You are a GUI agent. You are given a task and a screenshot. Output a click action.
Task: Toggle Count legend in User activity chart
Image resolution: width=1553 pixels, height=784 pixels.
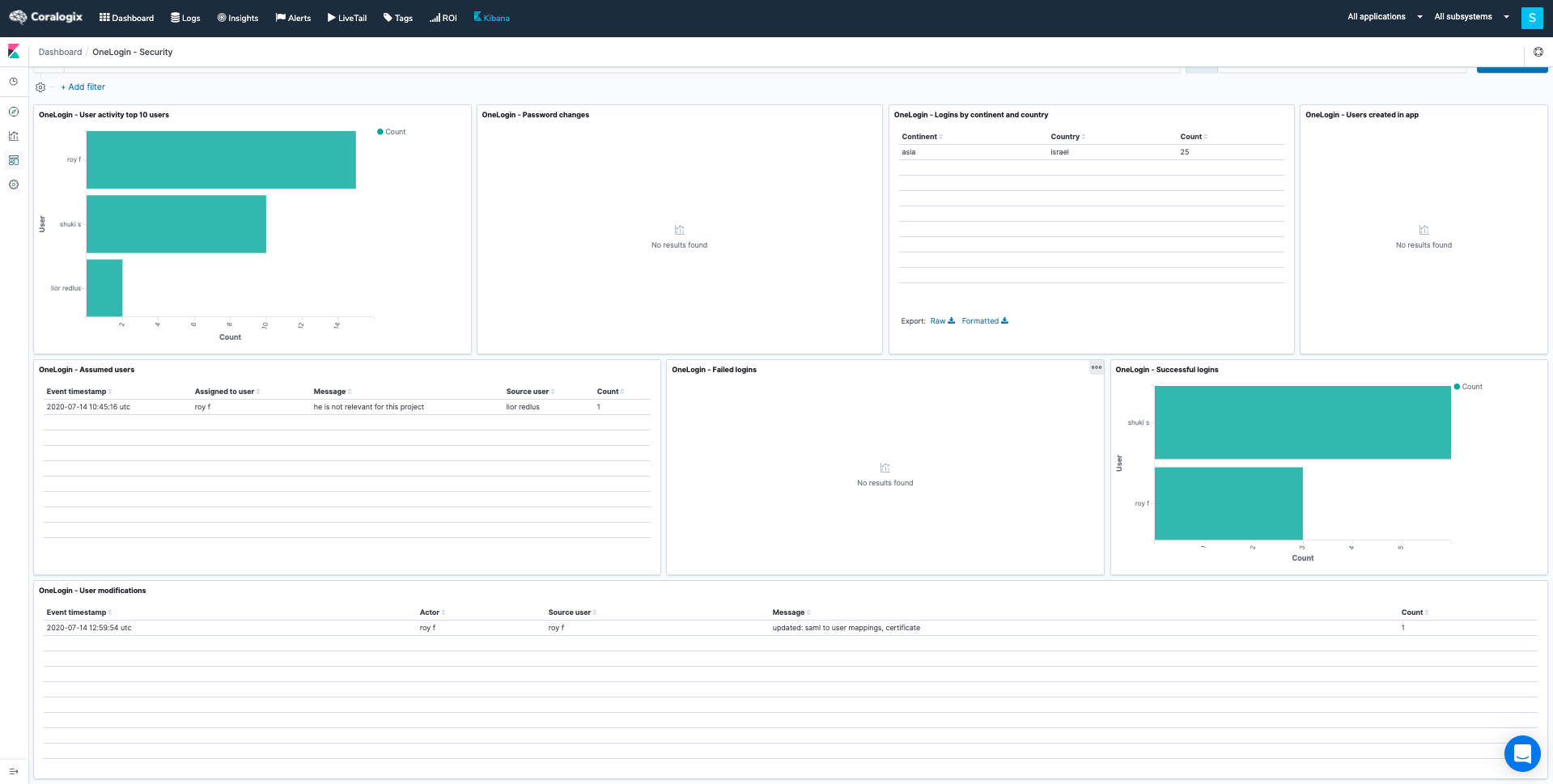tap(392, 132)
